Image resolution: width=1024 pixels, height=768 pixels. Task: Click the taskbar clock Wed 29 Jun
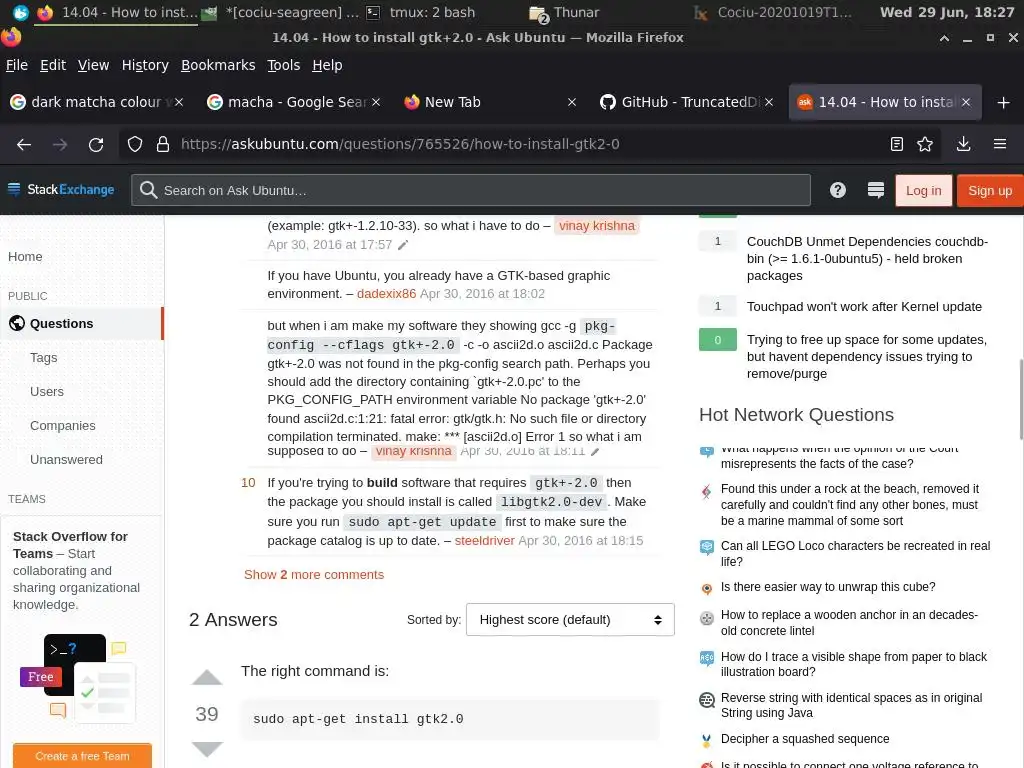947,12
